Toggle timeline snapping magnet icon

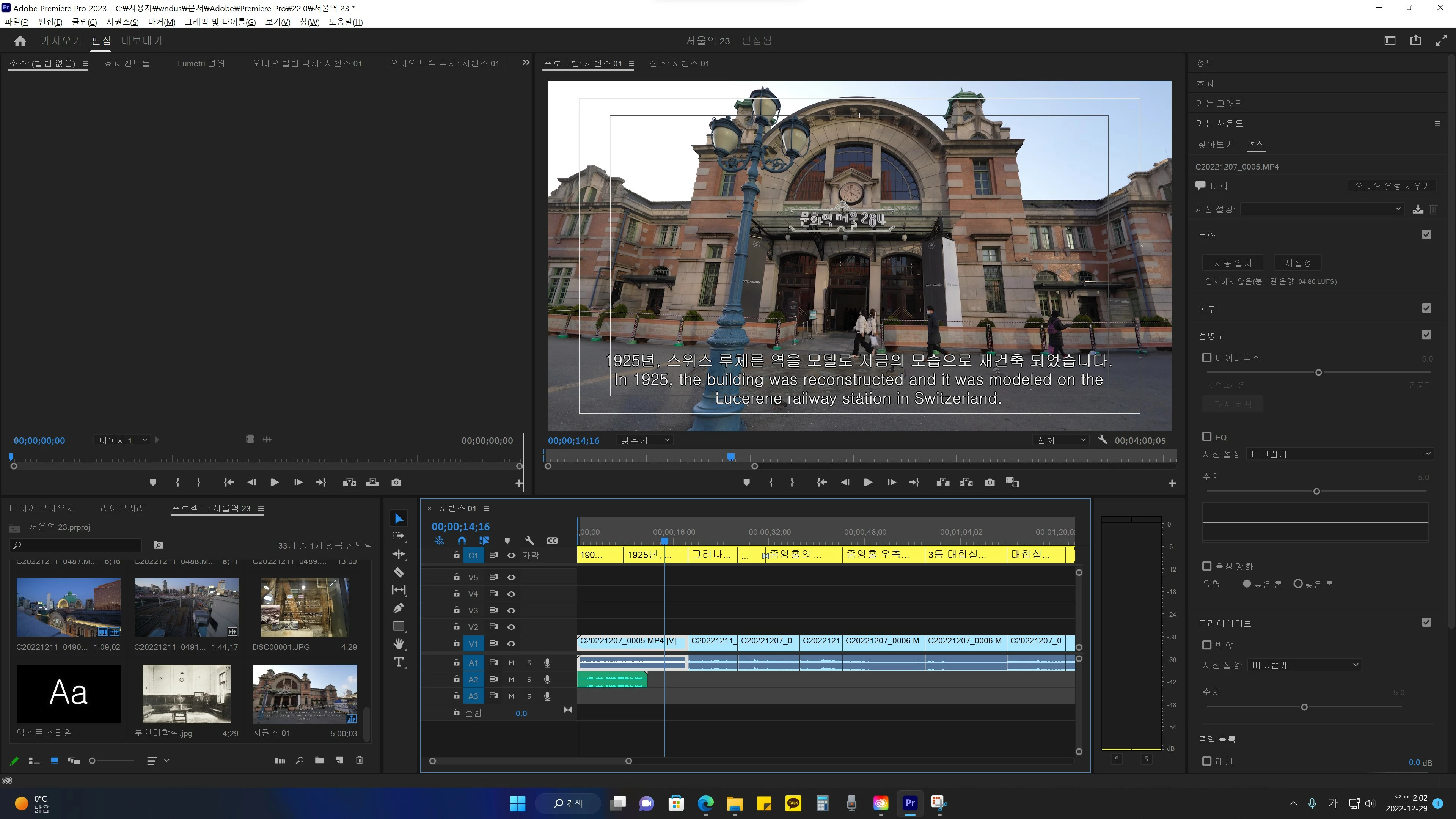pos(462,540)
